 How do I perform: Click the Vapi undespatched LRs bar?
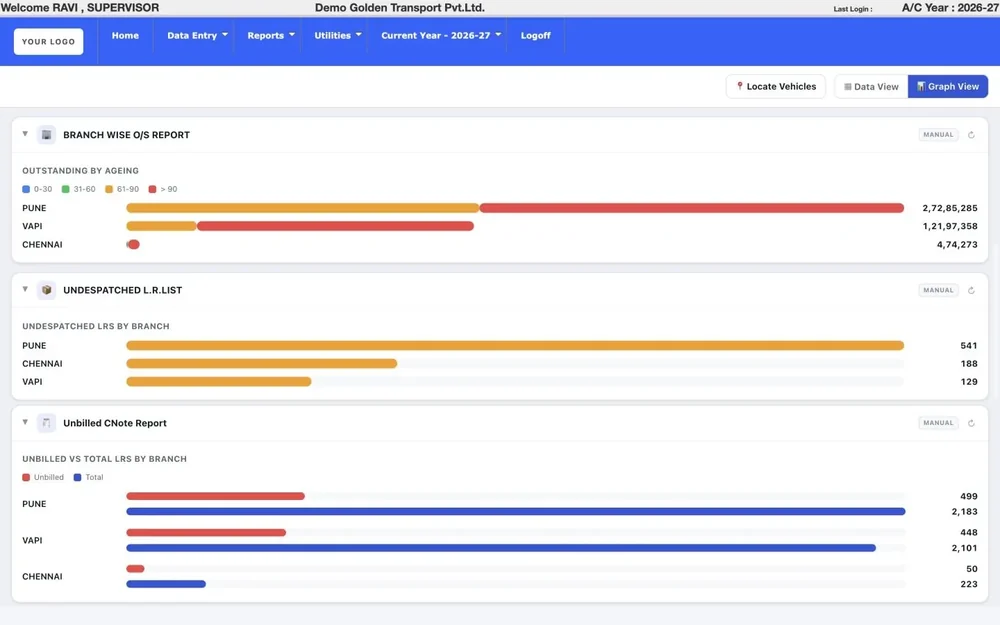[219, 381]
